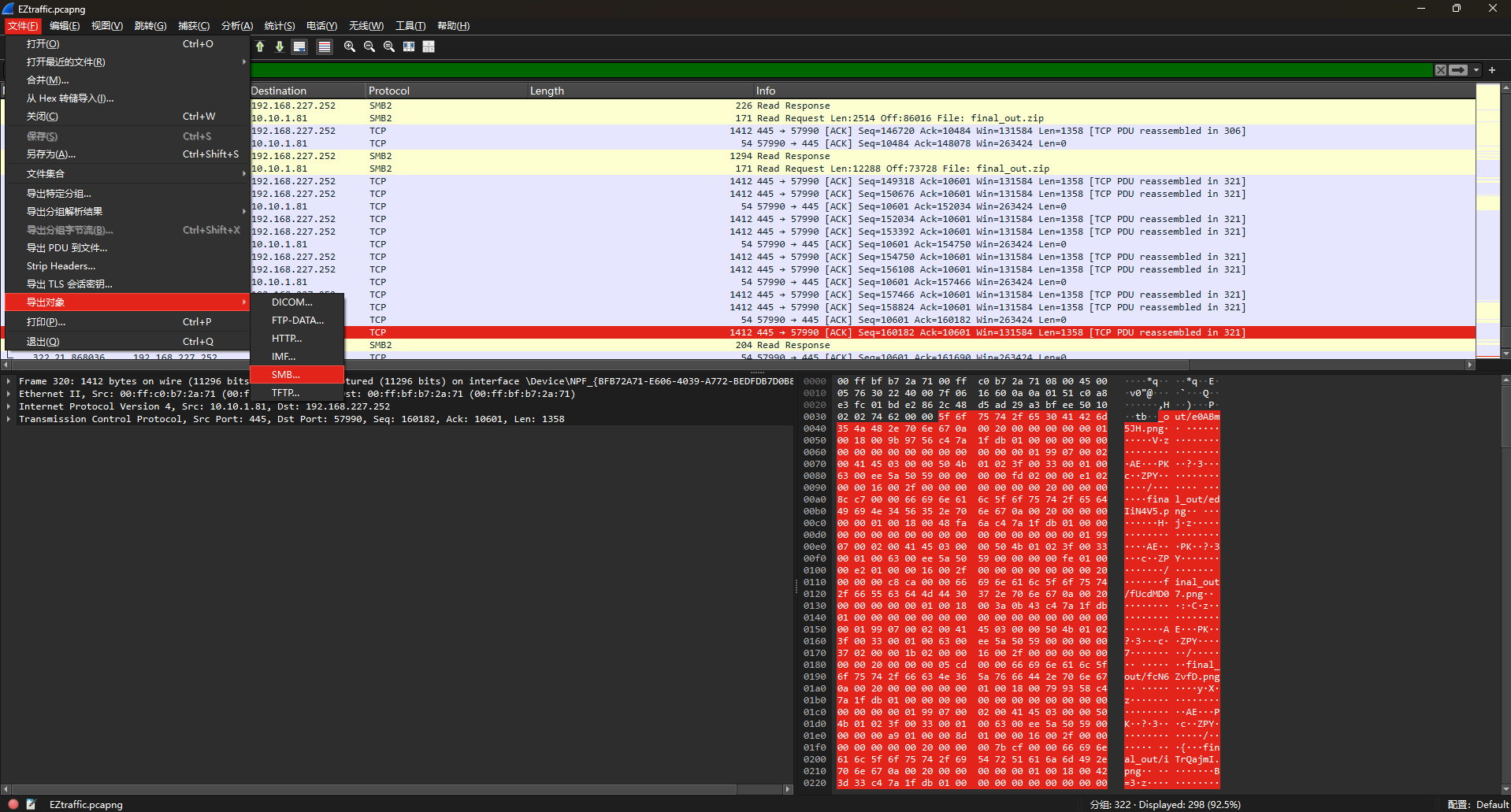The height and width of the screenshot is (812, 1511).
Task: Open display filter history dropdown
Action: [1476, 70]
